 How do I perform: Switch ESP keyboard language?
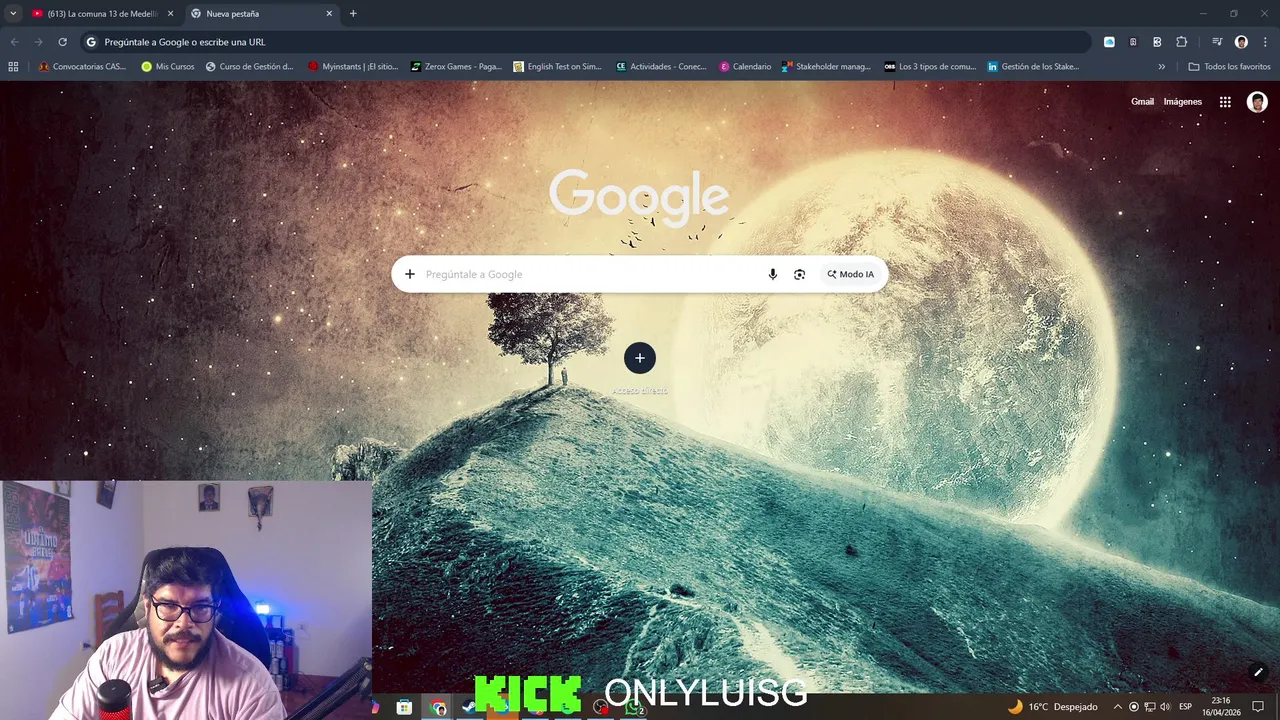1185,707
